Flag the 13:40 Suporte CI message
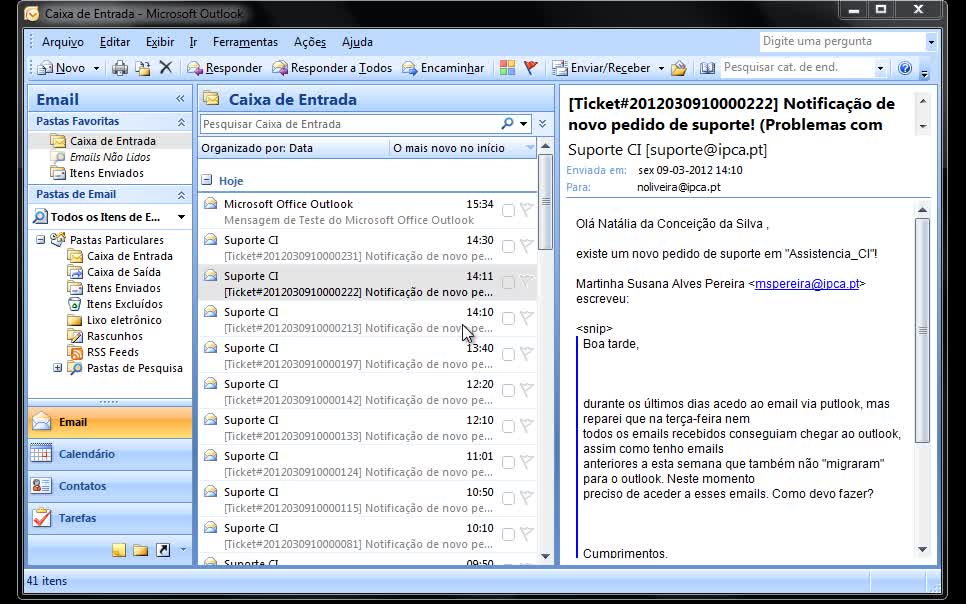The image size is (966, 604). pos(526,354)
